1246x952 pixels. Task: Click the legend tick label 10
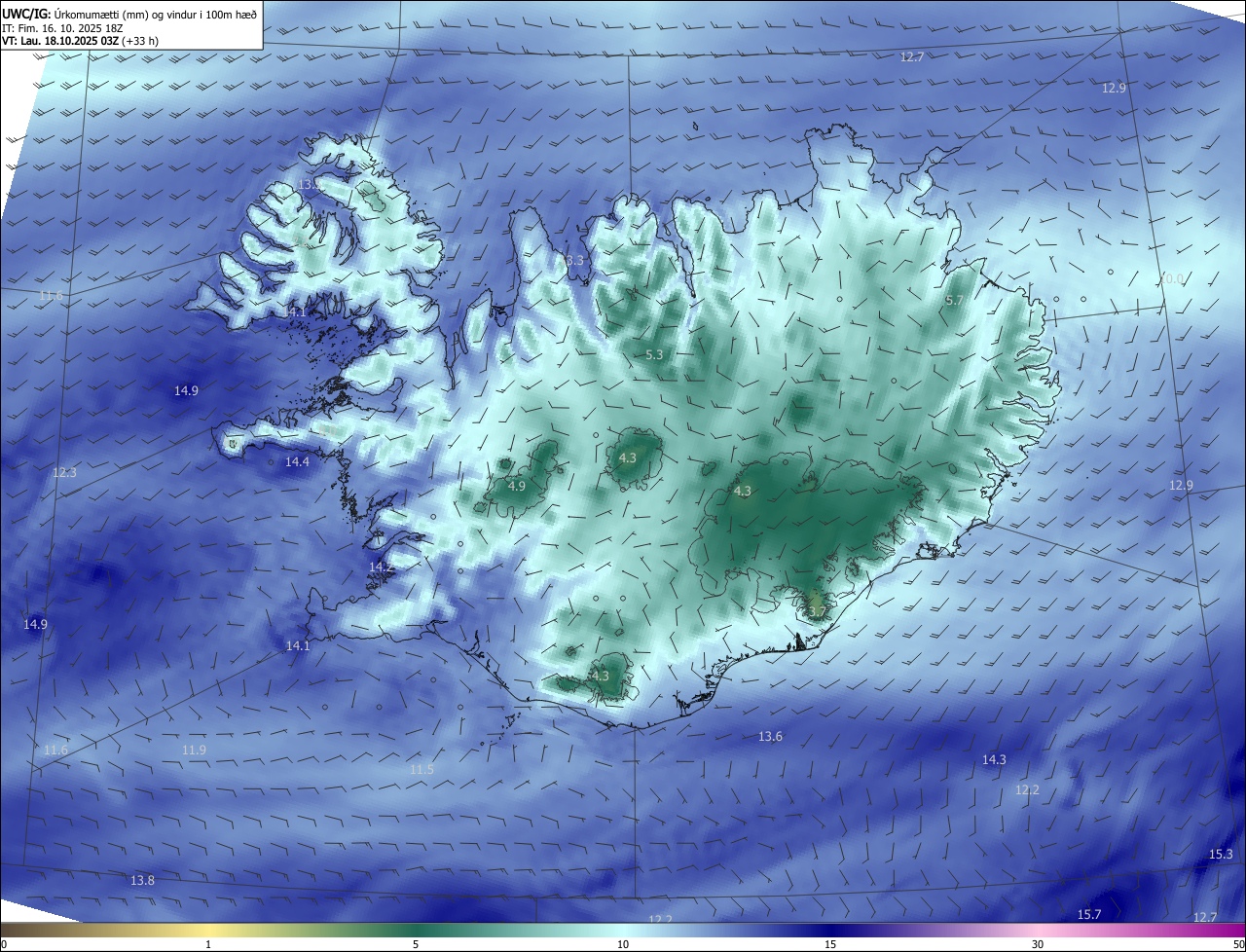623,944
